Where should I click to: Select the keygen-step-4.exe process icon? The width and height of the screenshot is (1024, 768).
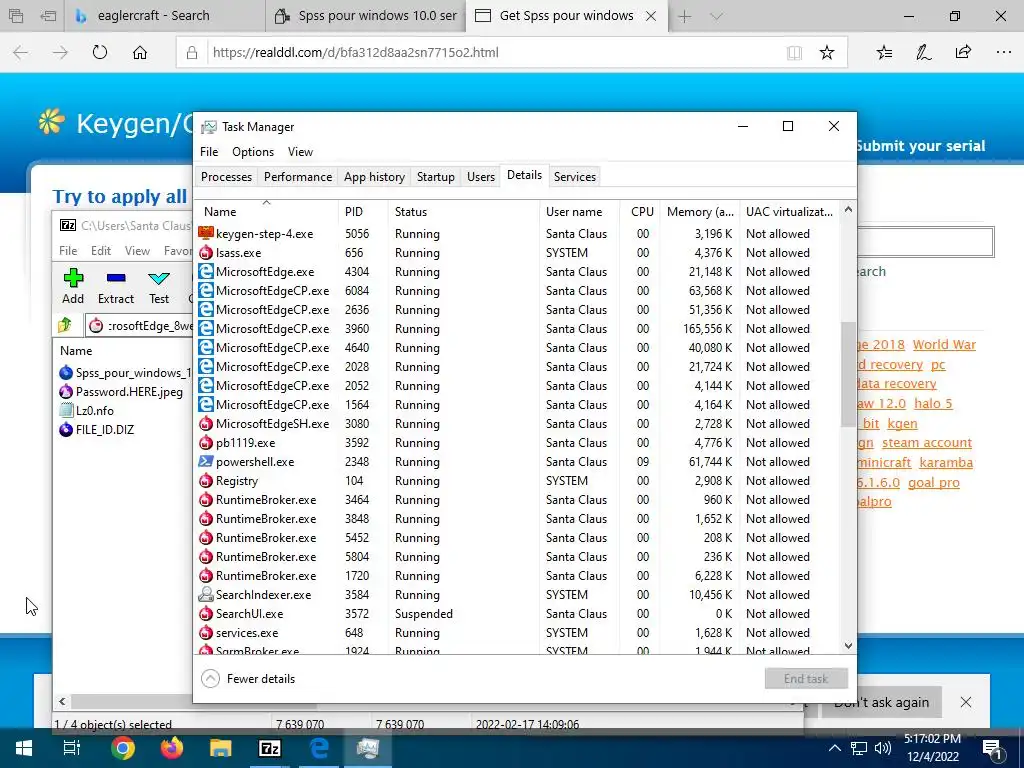pos(206,234)
